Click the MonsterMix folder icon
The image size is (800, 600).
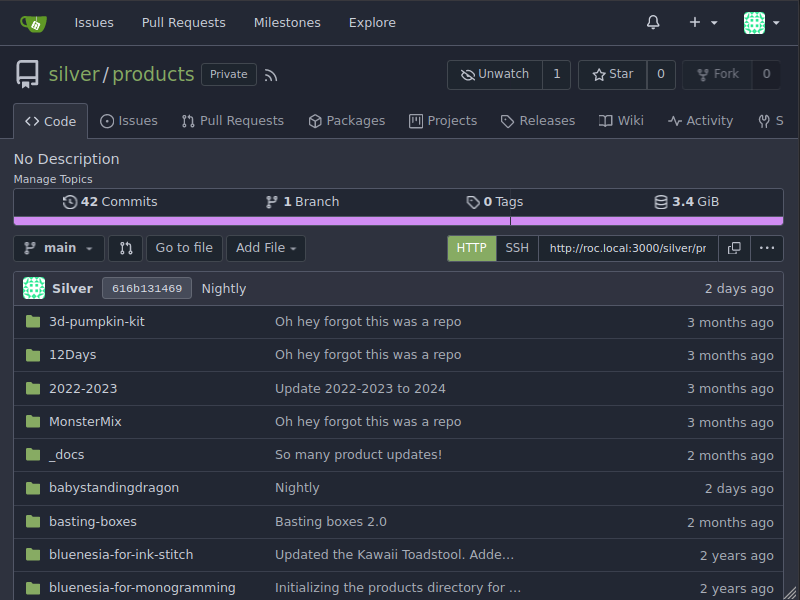33,421
